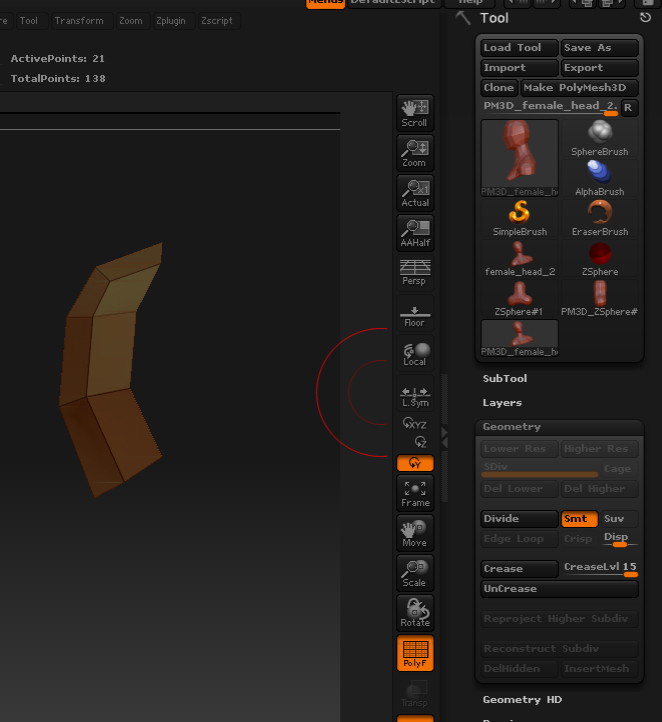The height and width of the screenshot is (722, 662).
Task: Select the SimpleBrush tool
Action: point(520,218)
